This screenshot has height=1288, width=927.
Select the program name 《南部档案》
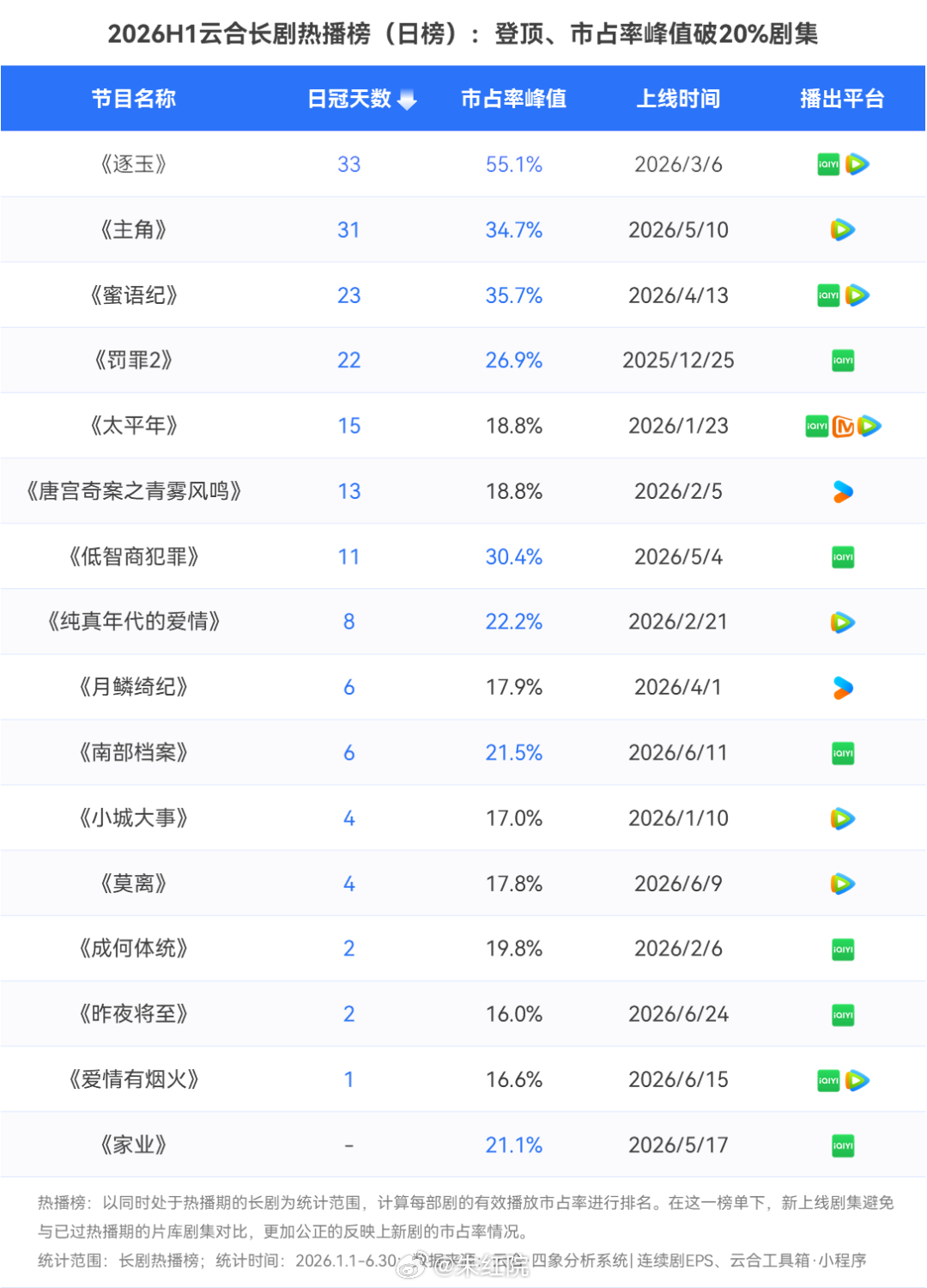coord(134,753)
